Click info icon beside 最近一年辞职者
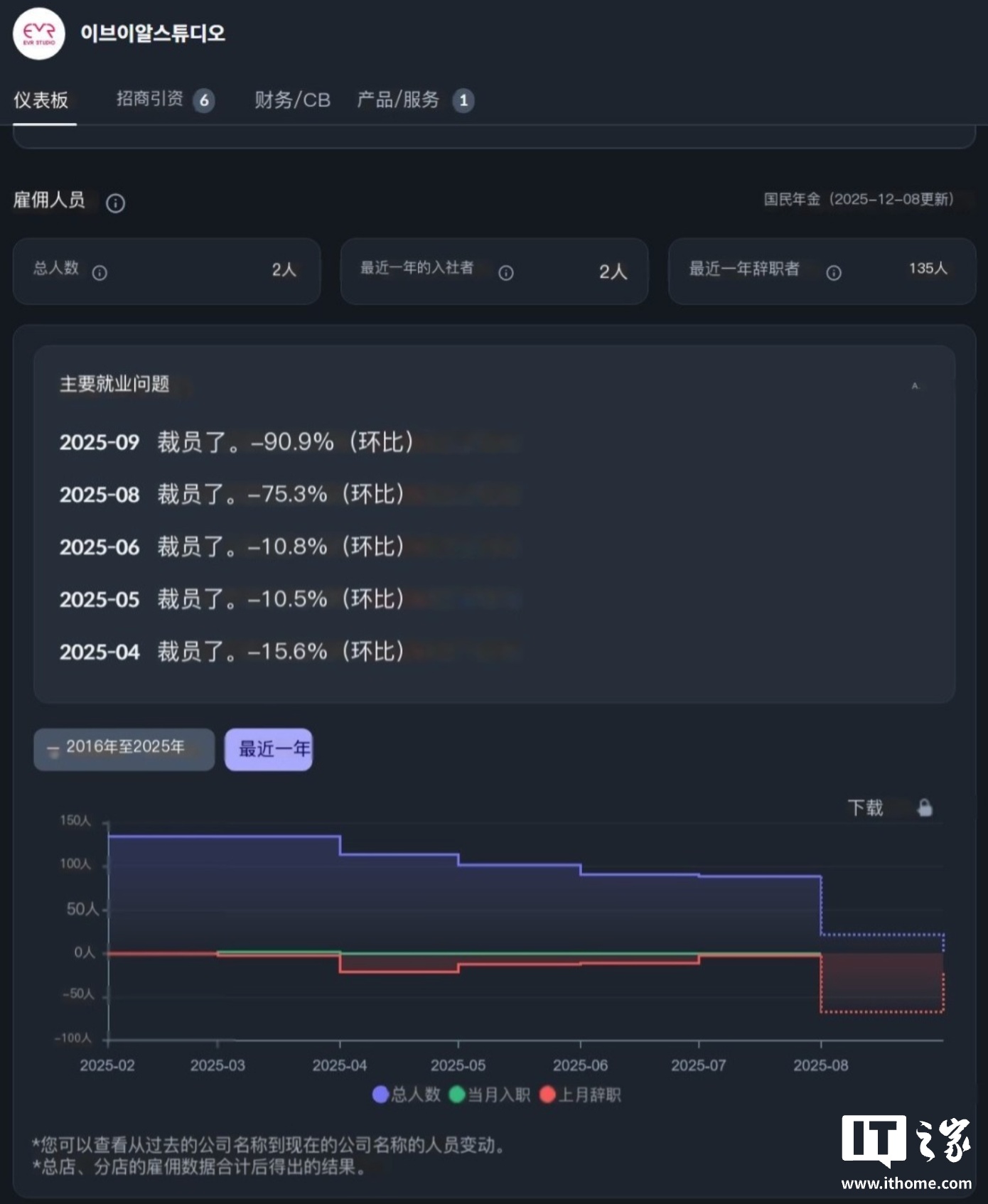Viewport: 988px width, 1204px height. (833, 273)
